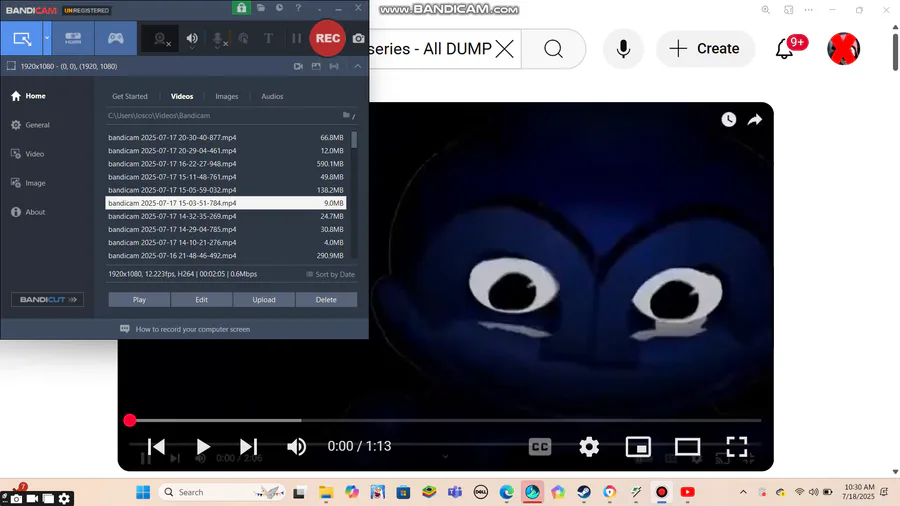Toggle mouse click effects in Bandicam
This screenshot has height=506, width=900.
[243, 39]
